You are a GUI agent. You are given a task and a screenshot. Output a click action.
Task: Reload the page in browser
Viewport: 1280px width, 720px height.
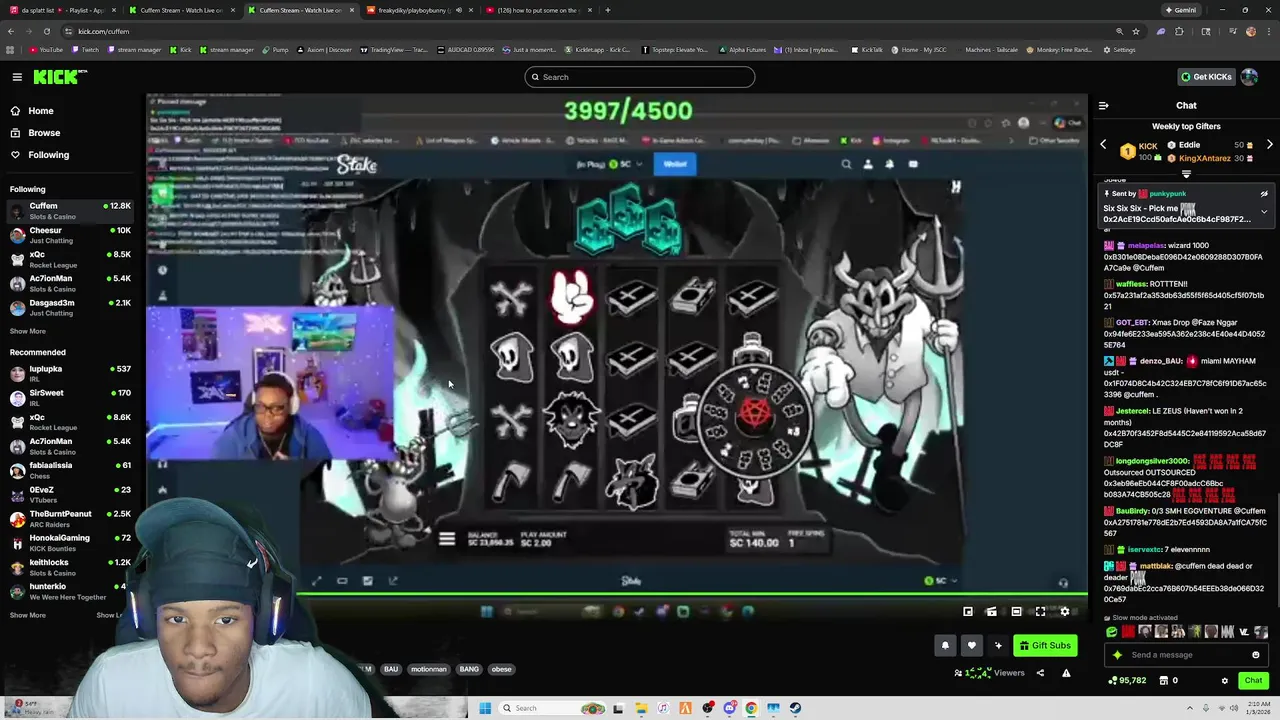pos(46,31)
